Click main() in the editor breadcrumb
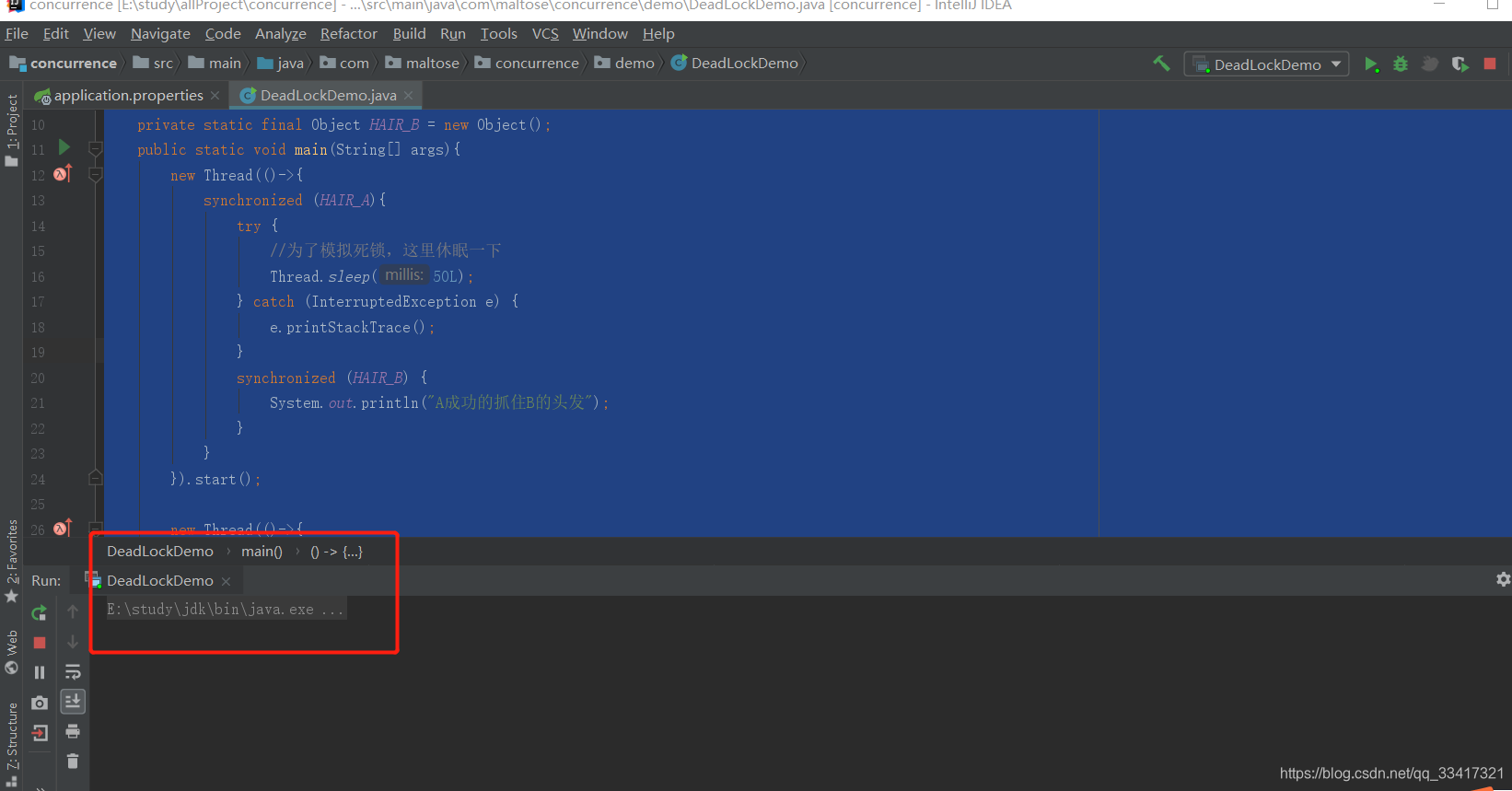 pyautogui.click(x=262, y=552)
